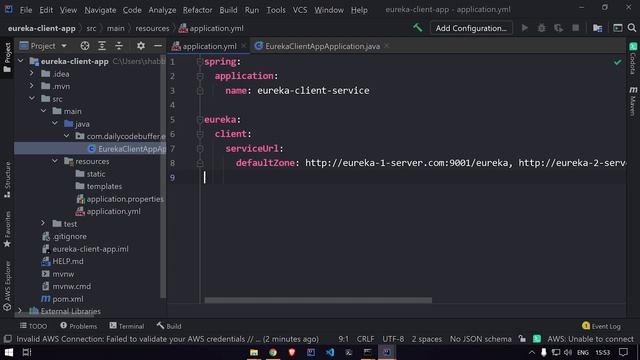
Task: Open Visual Studio Code from taskbar
Action: pyautogui.click(x=330, y=352)
